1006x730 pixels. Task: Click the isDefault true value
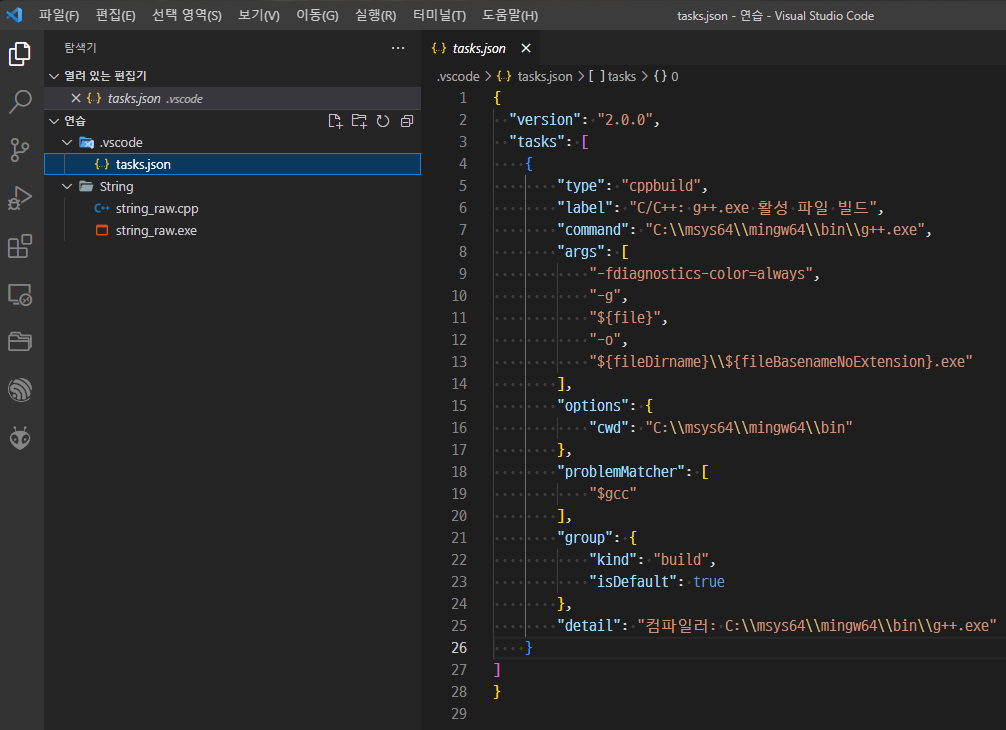(709, 581)
